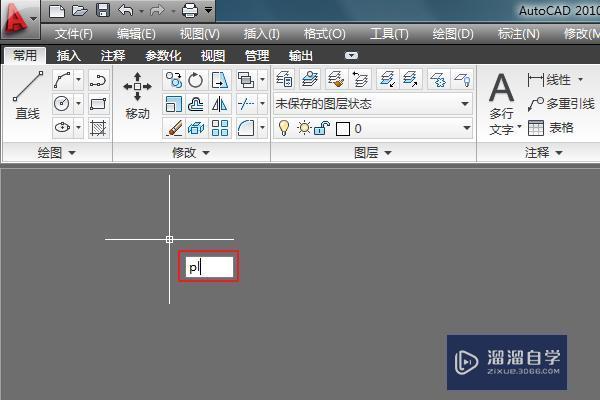The height and width of the screenshot is (400, 600).
Task: Open the 工具(T) menu
Action: pyautogui.click(x=389, y=34)
